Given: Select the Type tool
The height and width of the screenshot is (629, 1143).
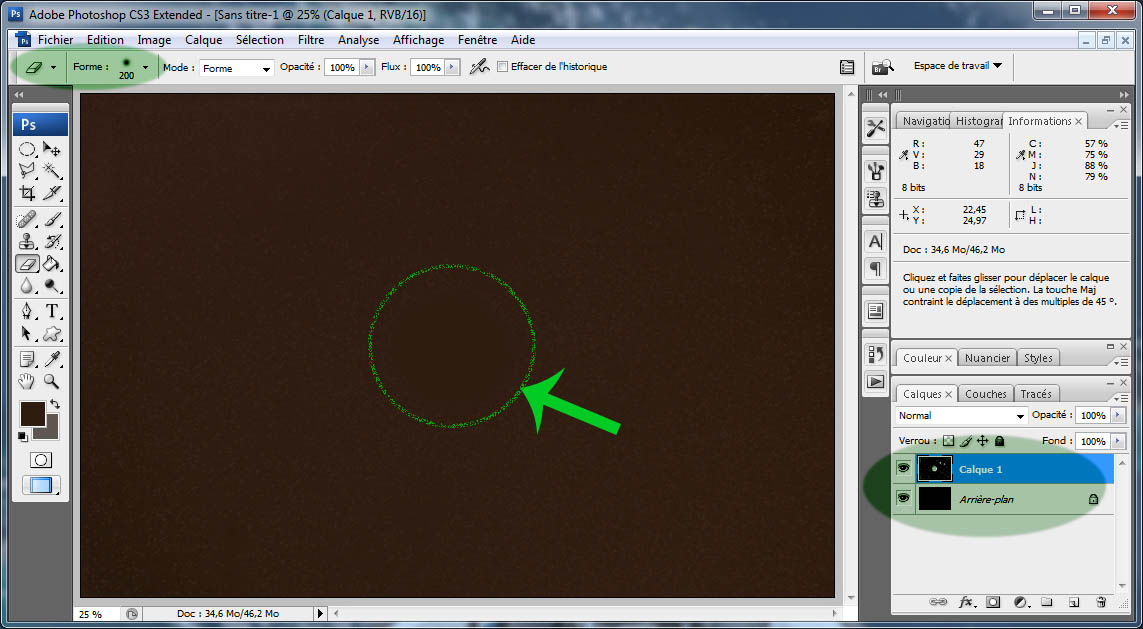Looking at the screenshot, I should click(x=52, y=311).
